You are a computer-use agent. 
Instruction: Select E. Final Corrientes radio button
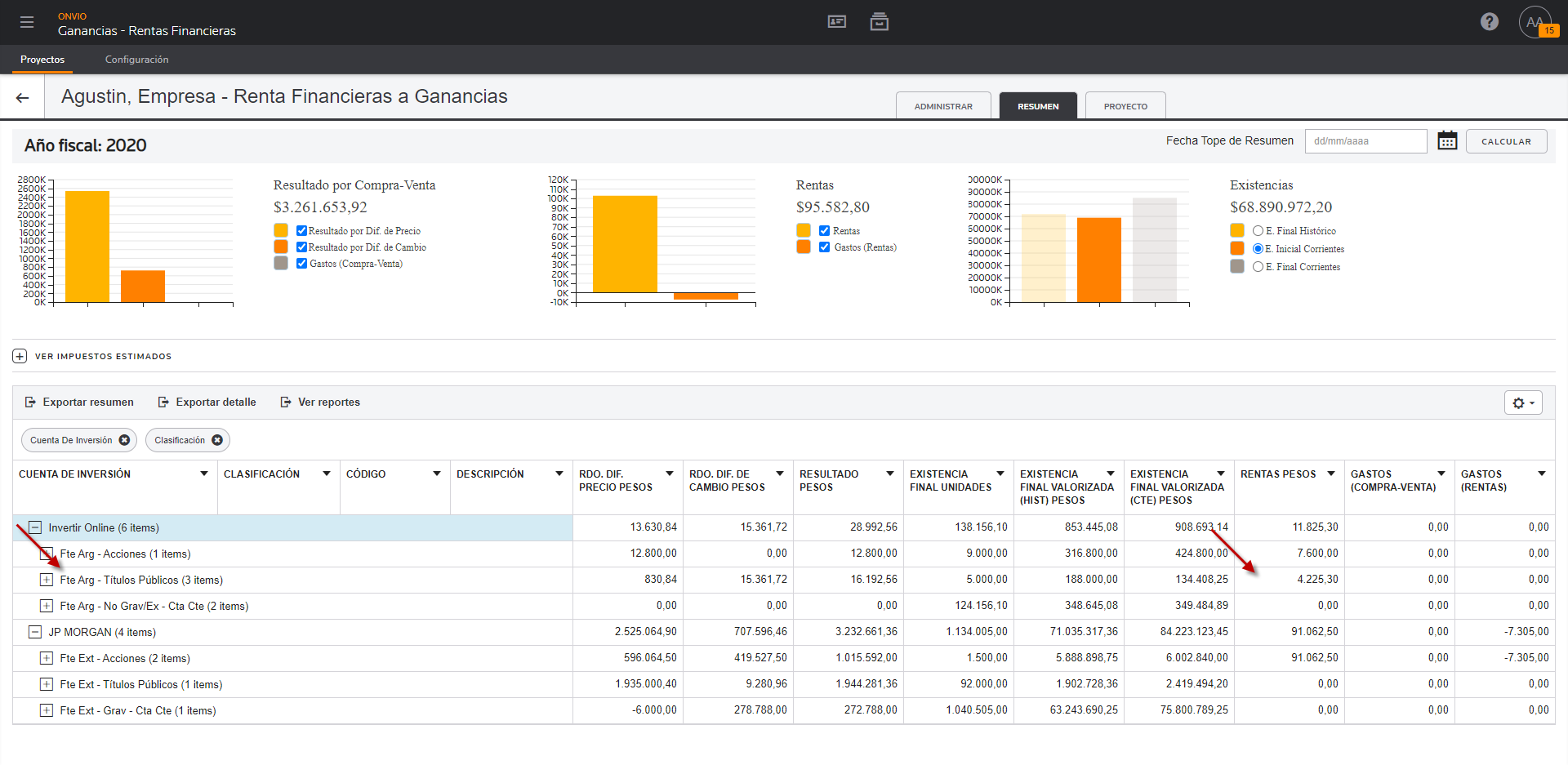[x=1258, y=267]
